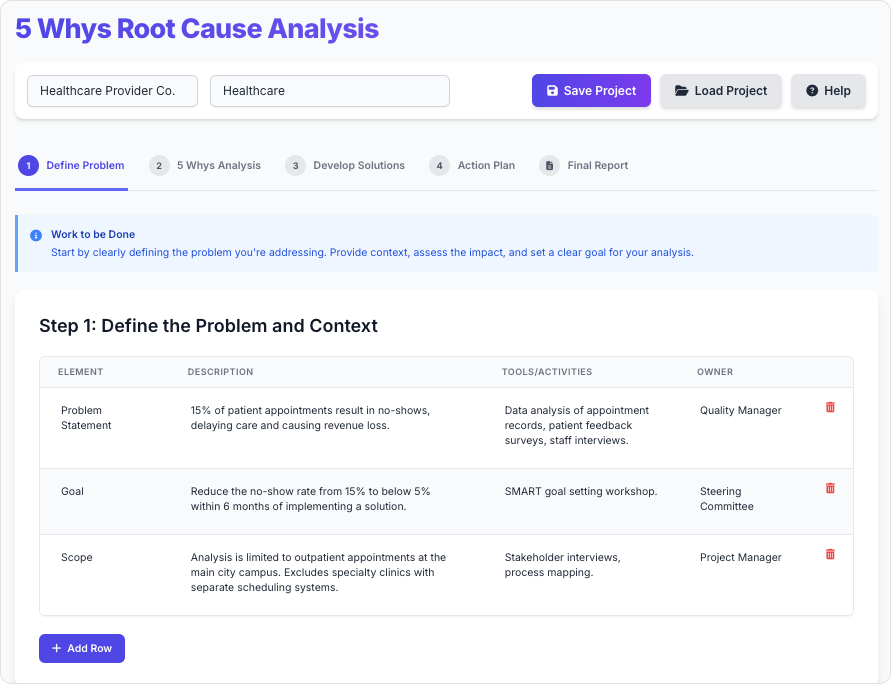Open the Define Problem tab
Screen dimensions: 891x684
(72, 166)
